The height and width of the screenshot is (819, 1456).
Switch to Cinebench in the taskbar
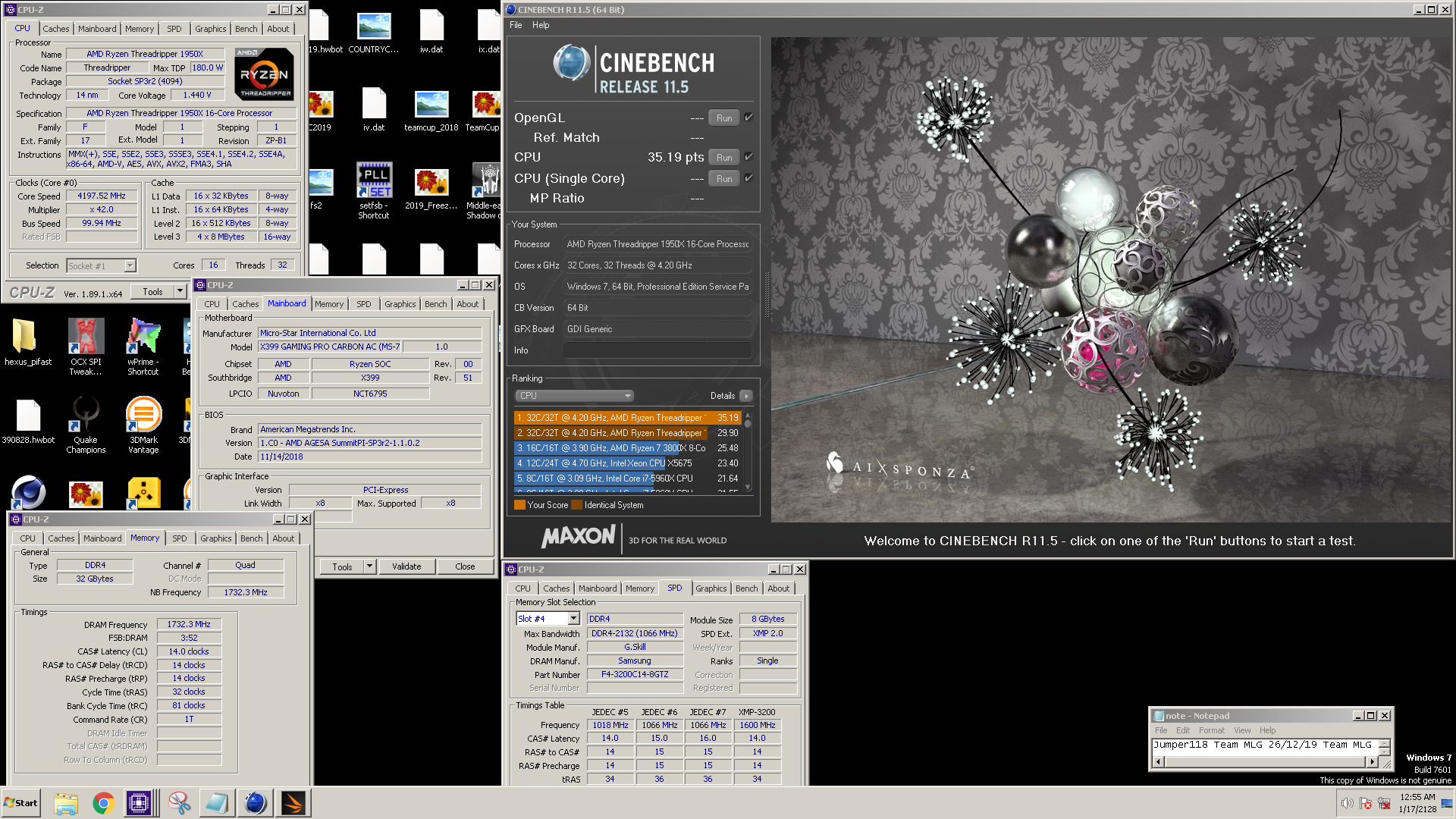pyautogui.click(x=255, y=803)
